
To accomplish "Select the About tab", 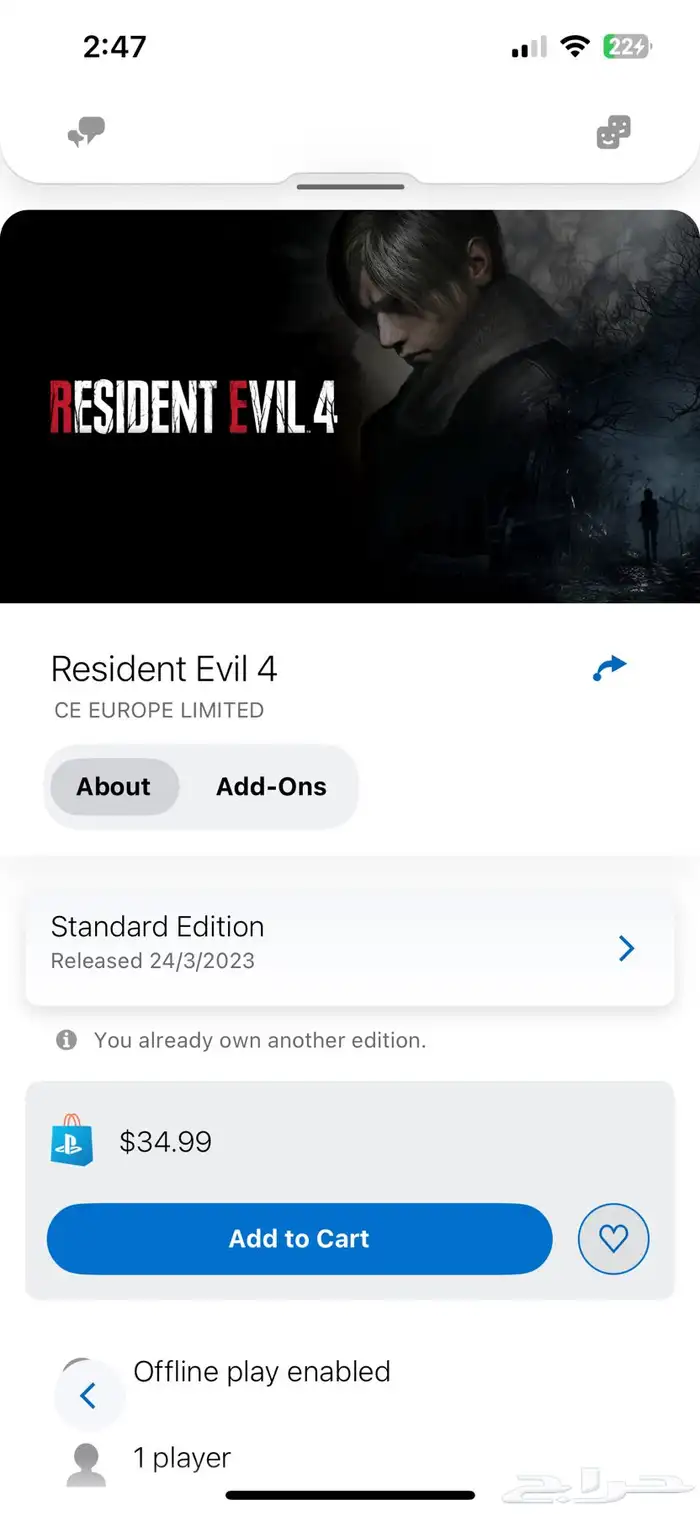I will click(x=114, y=787).
